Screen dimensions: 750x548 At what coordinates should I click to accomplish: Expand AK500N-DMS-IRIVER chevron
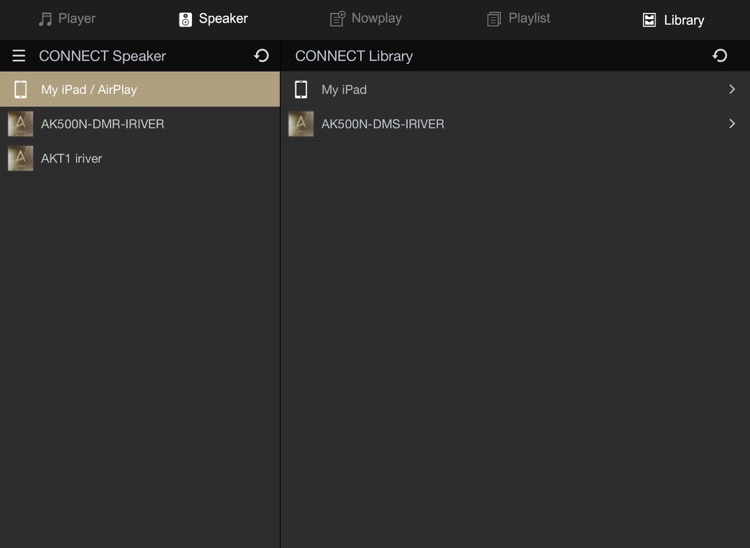[x=732, y=124]
